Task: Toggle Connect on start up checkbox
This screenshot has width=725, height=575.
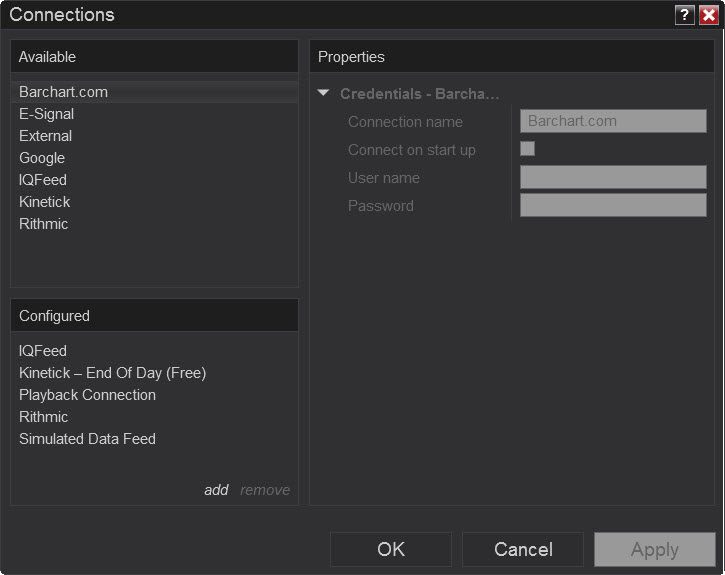Action: pyautogui.click(x=528, y=149)
